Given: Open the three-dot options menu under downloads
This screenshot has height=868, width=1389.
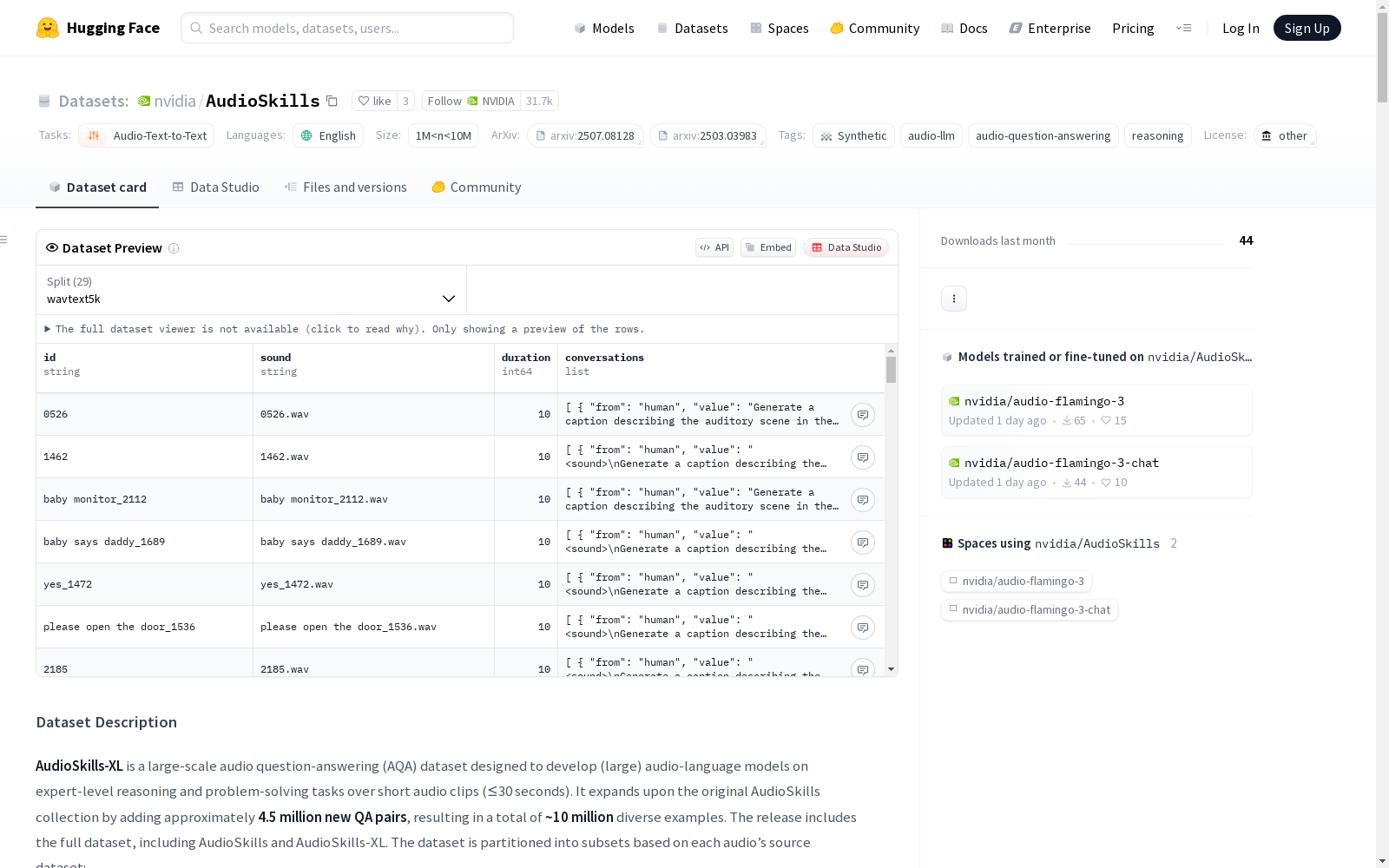Looking at the screenshot, I should tap(954, 299).
